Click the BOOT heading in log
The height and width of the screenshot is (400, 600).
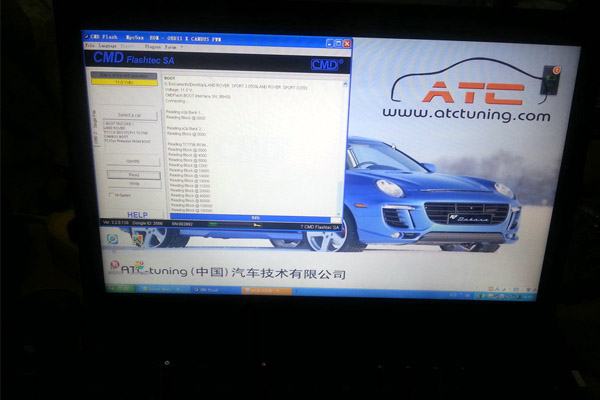pos(170,78)
